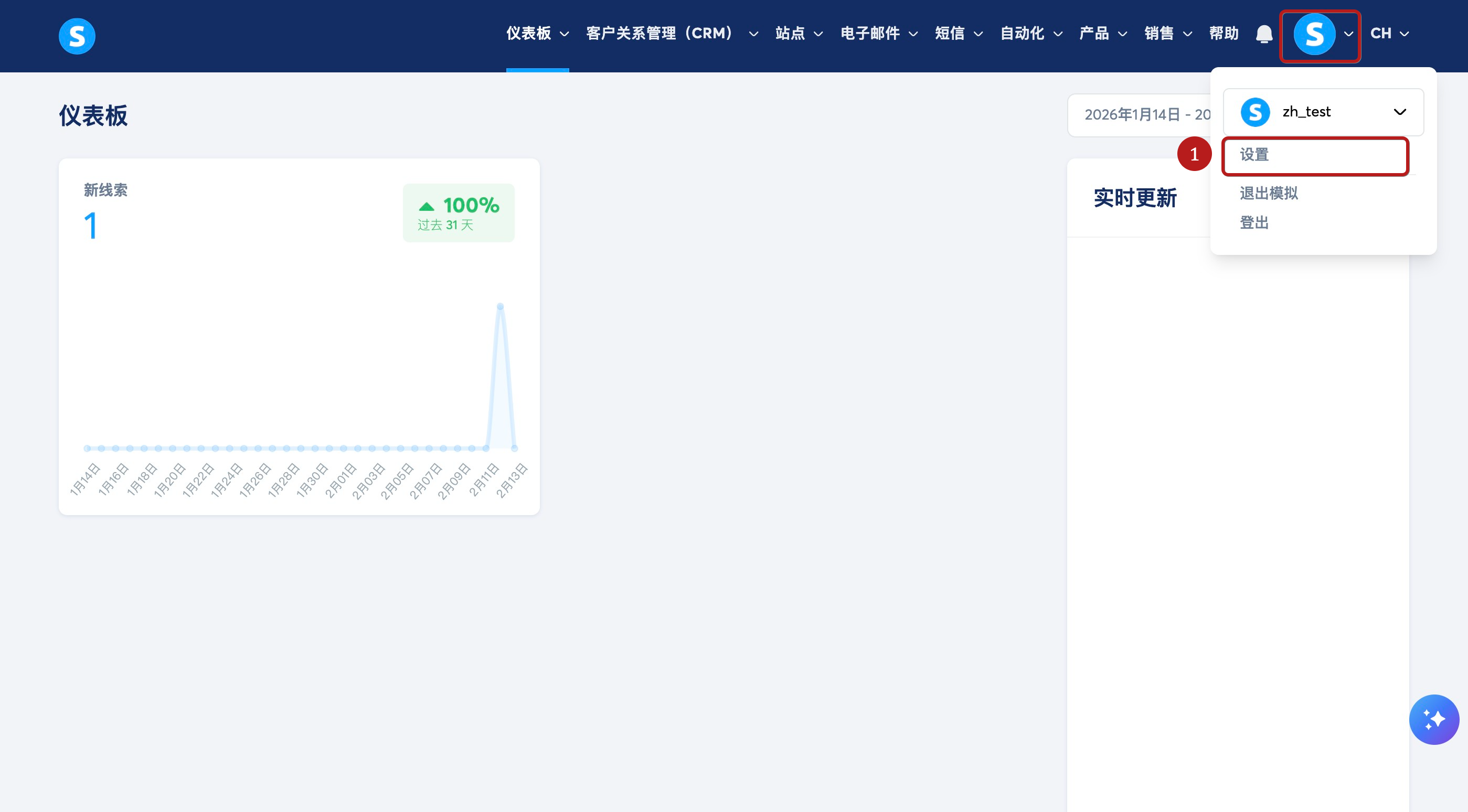The height and width of the screenshot is (812, 1468).
Task: Click 登出 to log out
Action: click(1254, 223)
